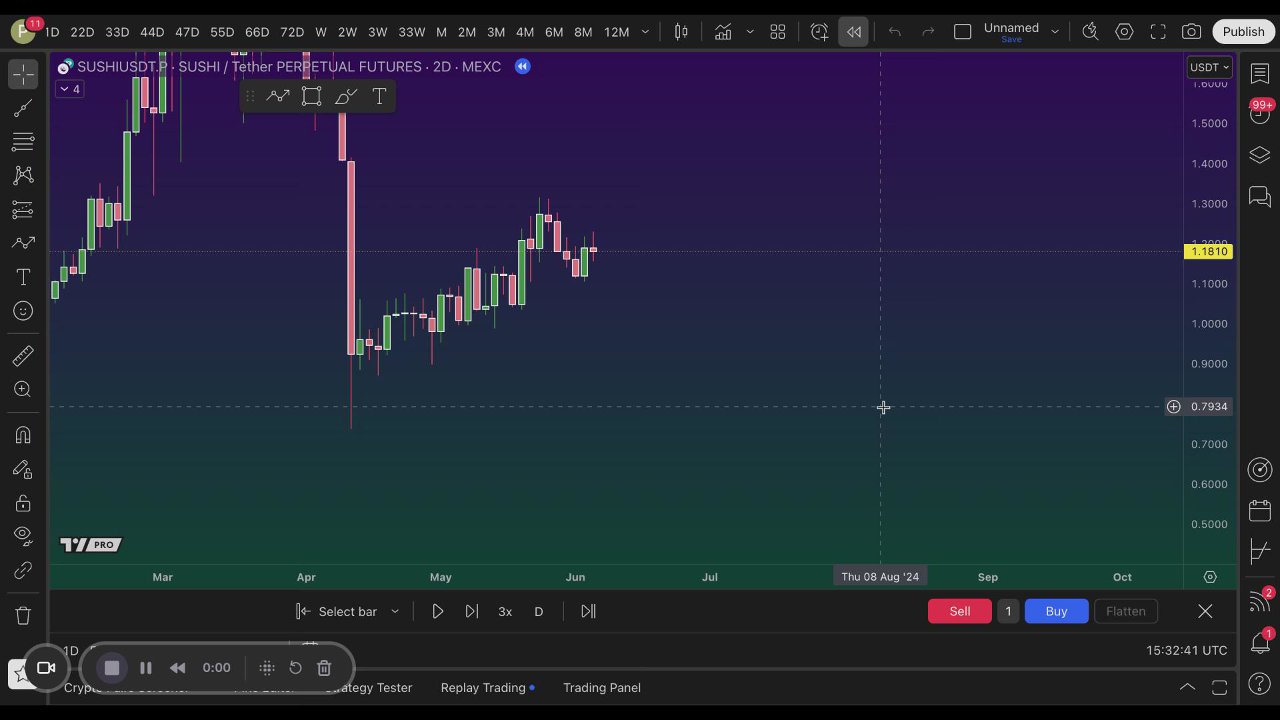
Task: Open the watchlist panel icon
Action: pyautogui.click(x=1260, y=74)
